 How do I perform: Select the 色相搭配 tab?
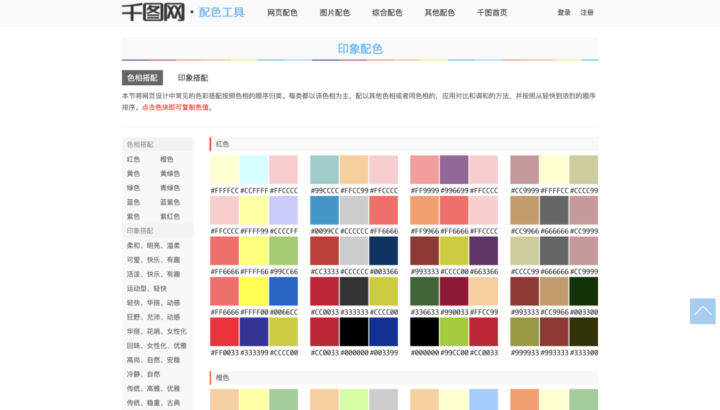(x=142, y=78)
